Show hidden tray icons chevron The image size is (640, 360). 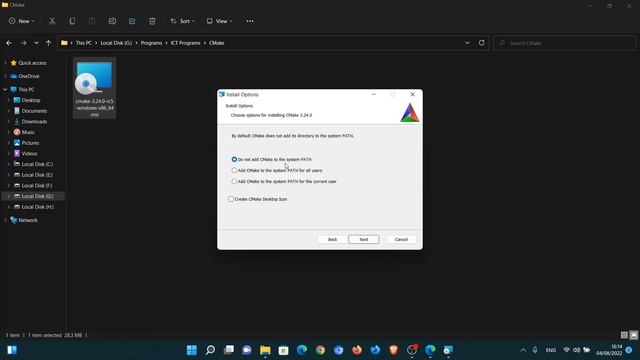523,350
